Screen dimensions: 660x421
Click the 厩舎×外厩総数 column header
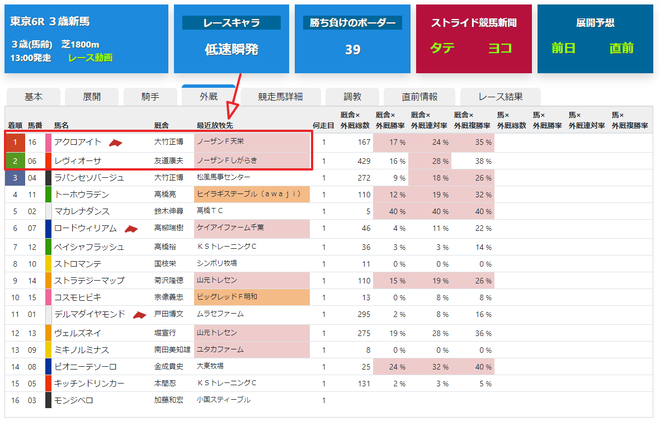point(355,120)
